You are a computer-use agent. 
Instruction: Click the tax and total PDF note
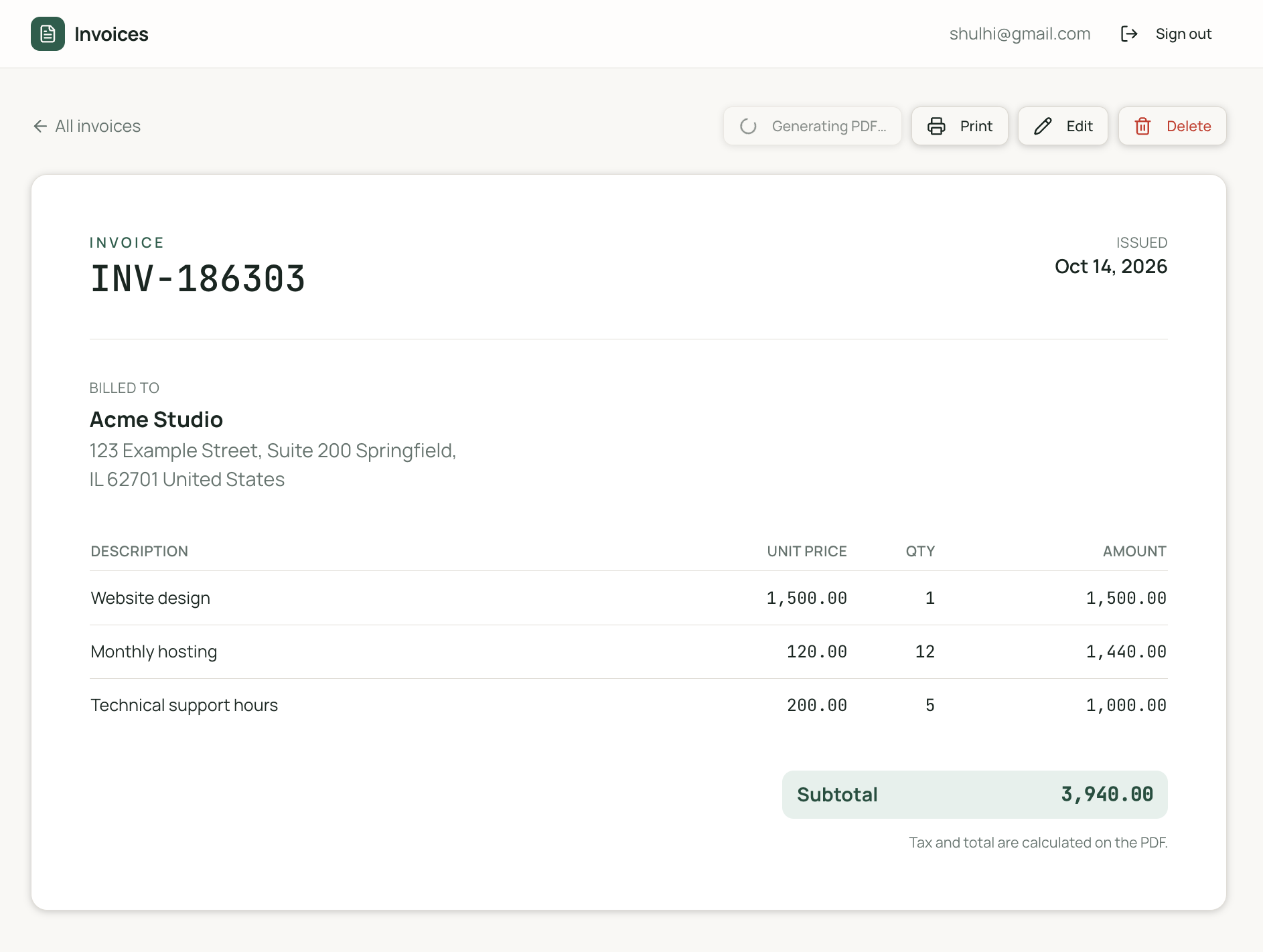(x=1038, y=842)
